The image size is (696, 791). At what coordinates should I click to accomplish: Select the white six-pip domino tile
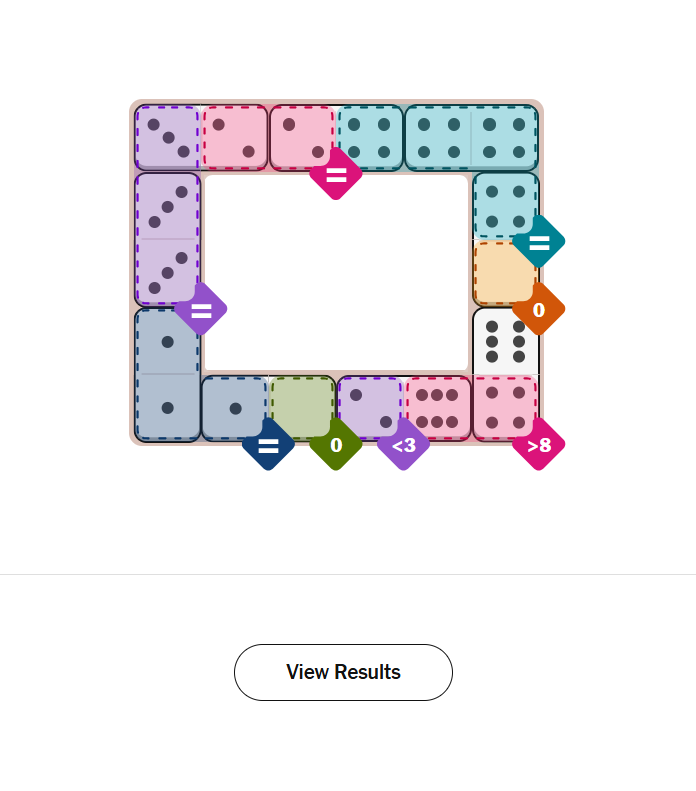click(x=505, y=341)
